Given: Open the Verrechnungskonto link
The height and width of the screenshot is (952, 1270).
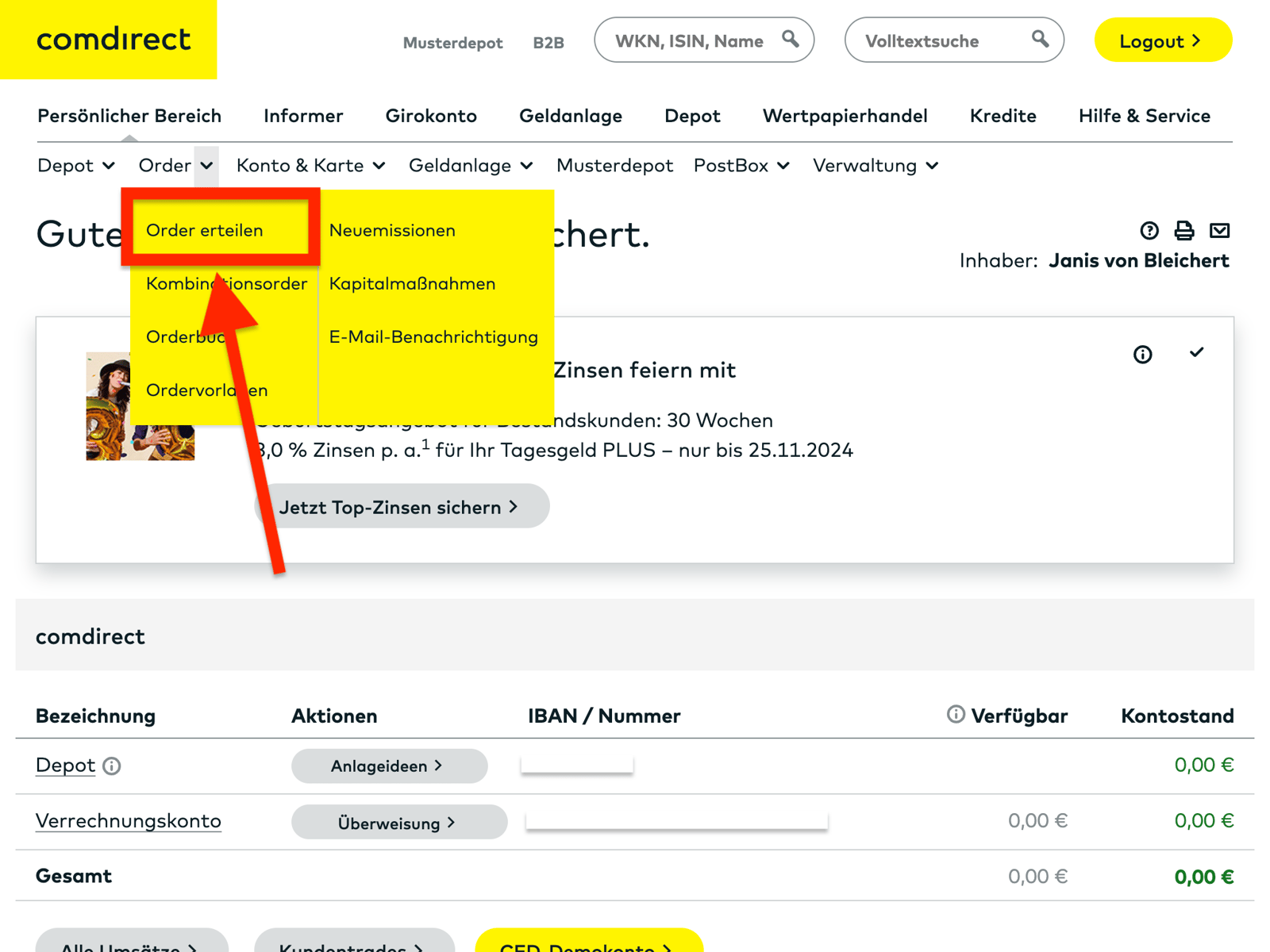Looking at the screenshot, I should click(128, 821).
